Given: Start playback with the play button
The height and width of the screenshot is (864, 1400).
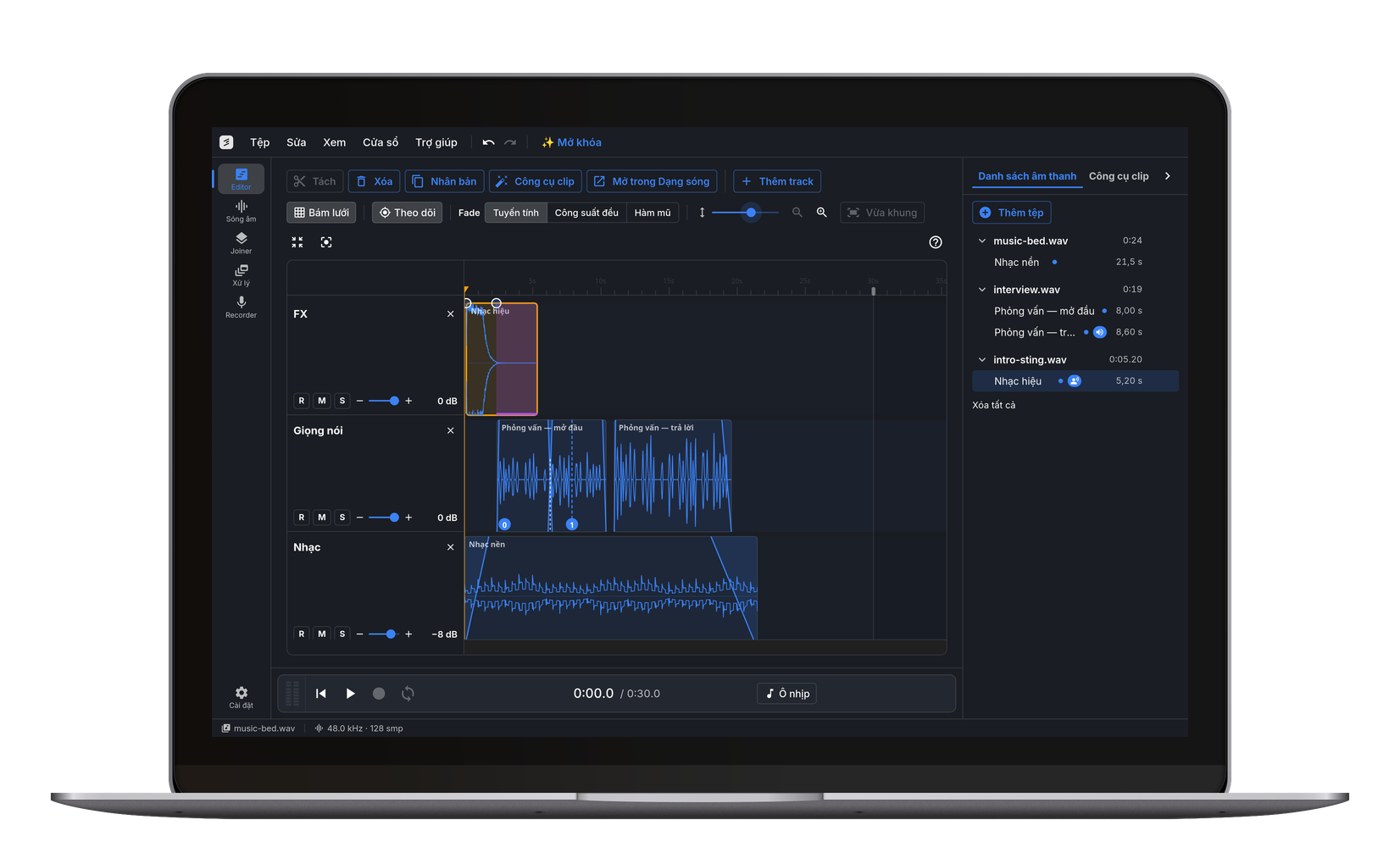Looking at the screenshot, I should tap(350, 694).
